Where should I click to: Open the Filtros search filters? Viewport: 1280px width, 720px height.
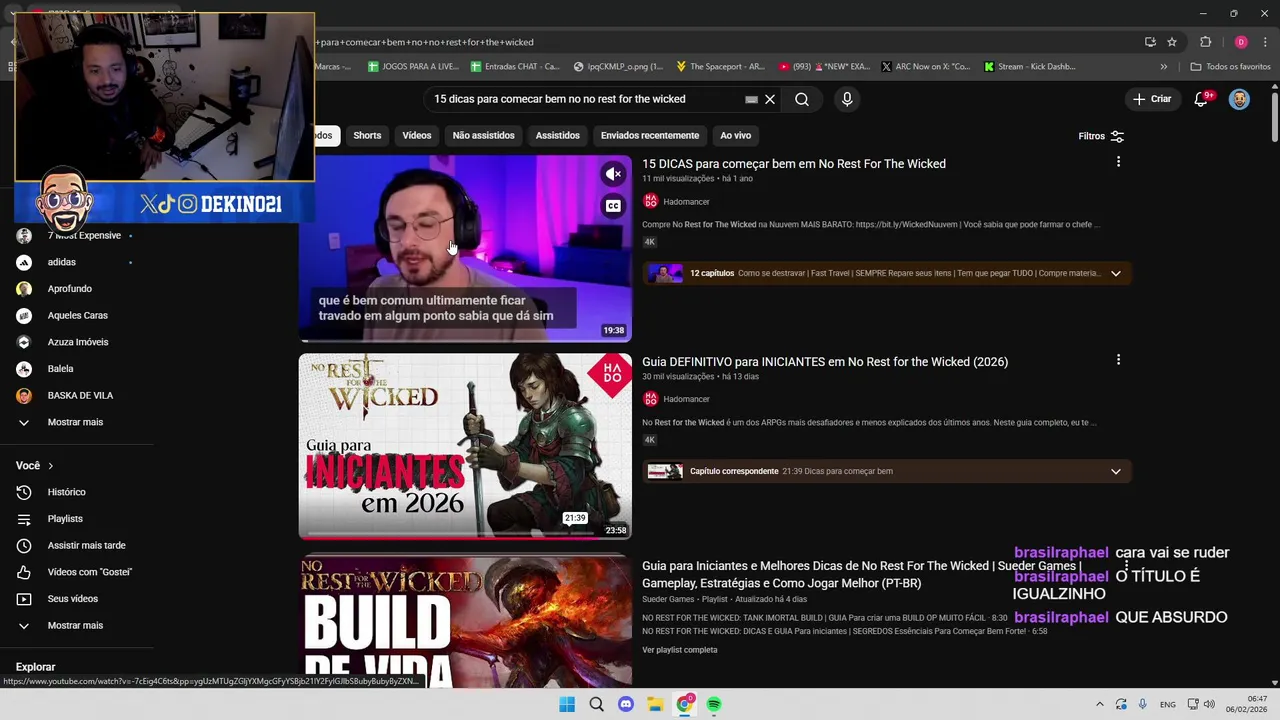1101,136
